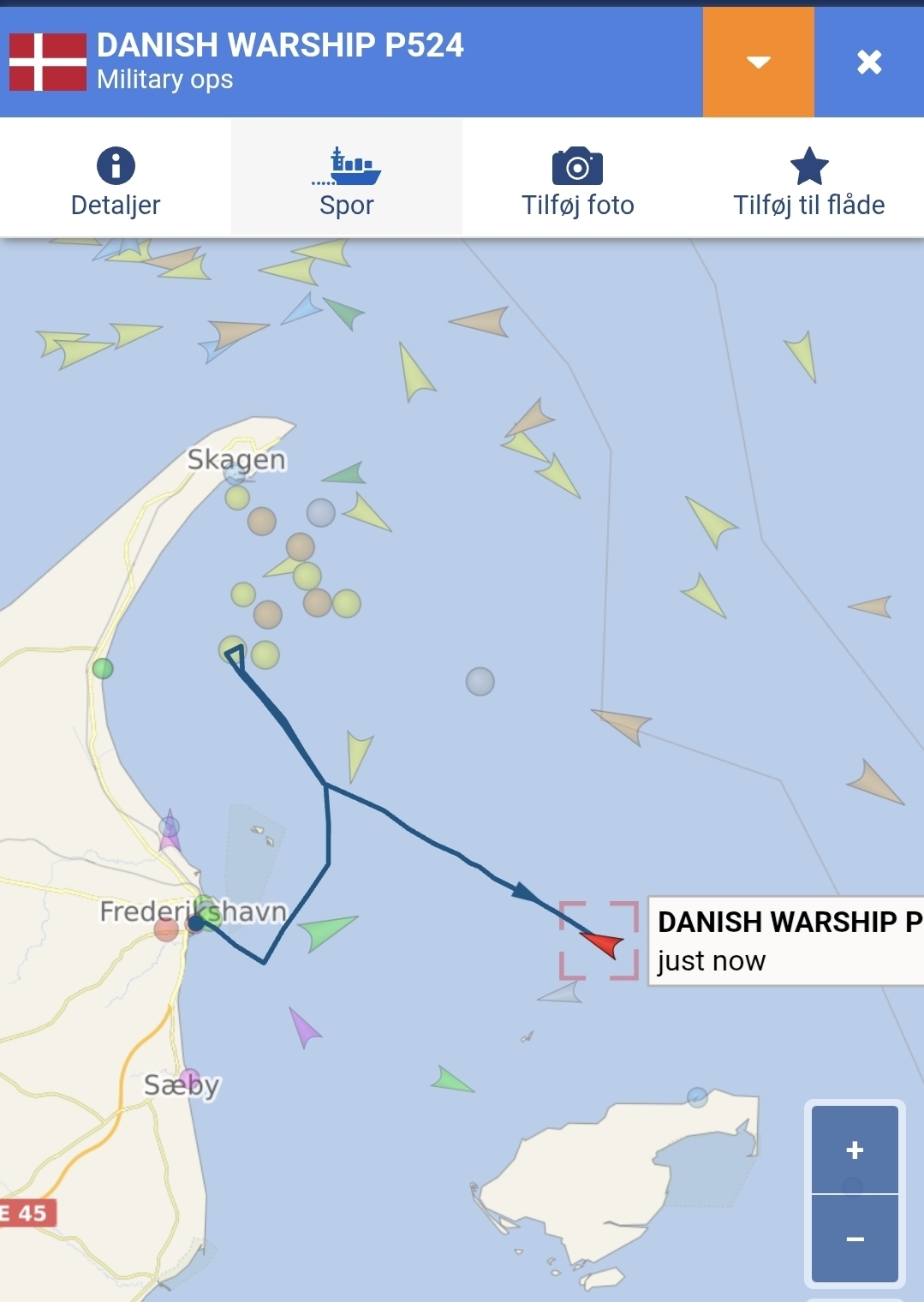The width and height of the screenshot is (924, 1302).
Task: Open the DANISH WARSHIP just now label
Action: coord(786,941)
